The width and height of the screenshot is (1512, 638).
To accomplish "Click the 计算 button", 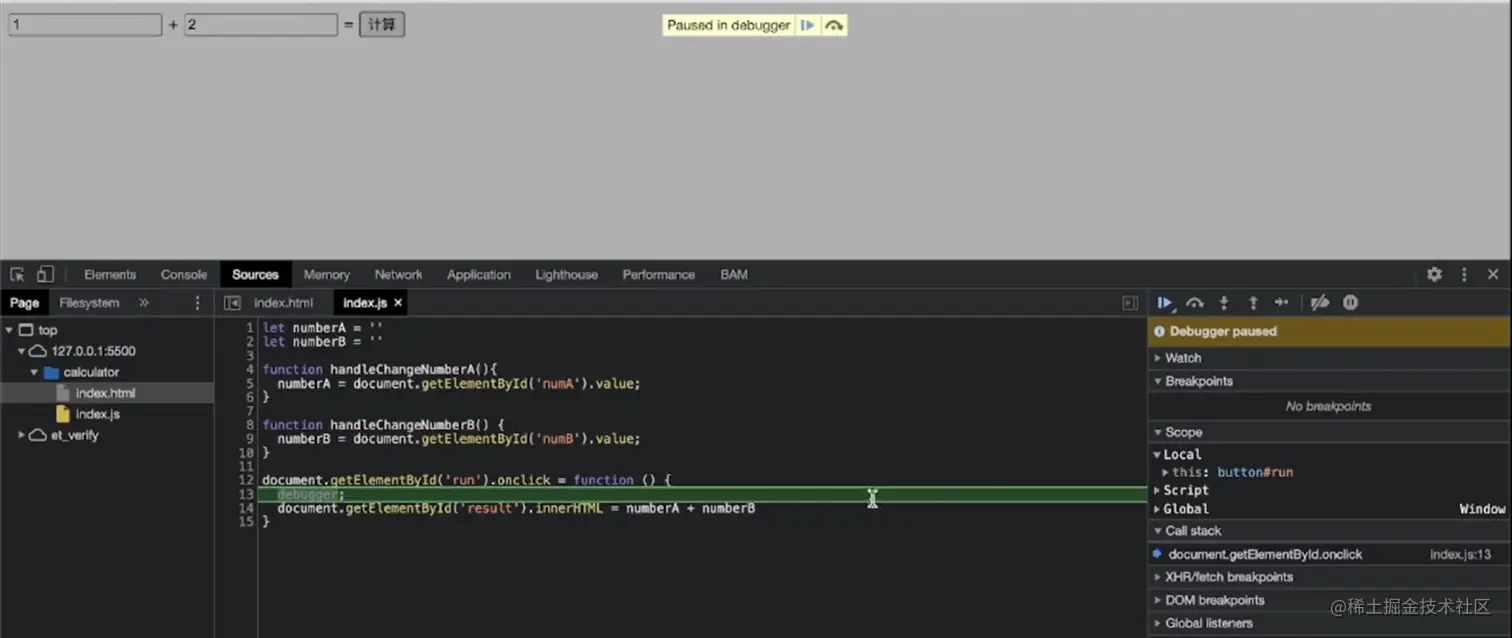I will coord(382,25).
